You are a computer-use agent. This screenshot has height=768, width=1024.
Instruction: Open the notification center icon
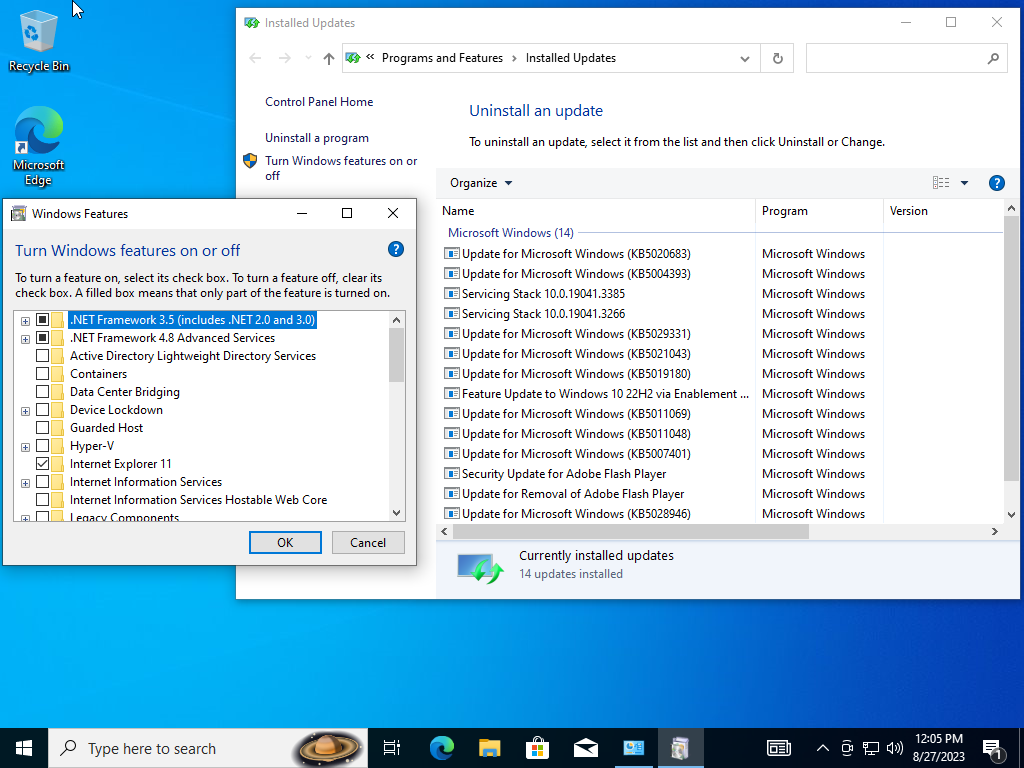[993, 748]
